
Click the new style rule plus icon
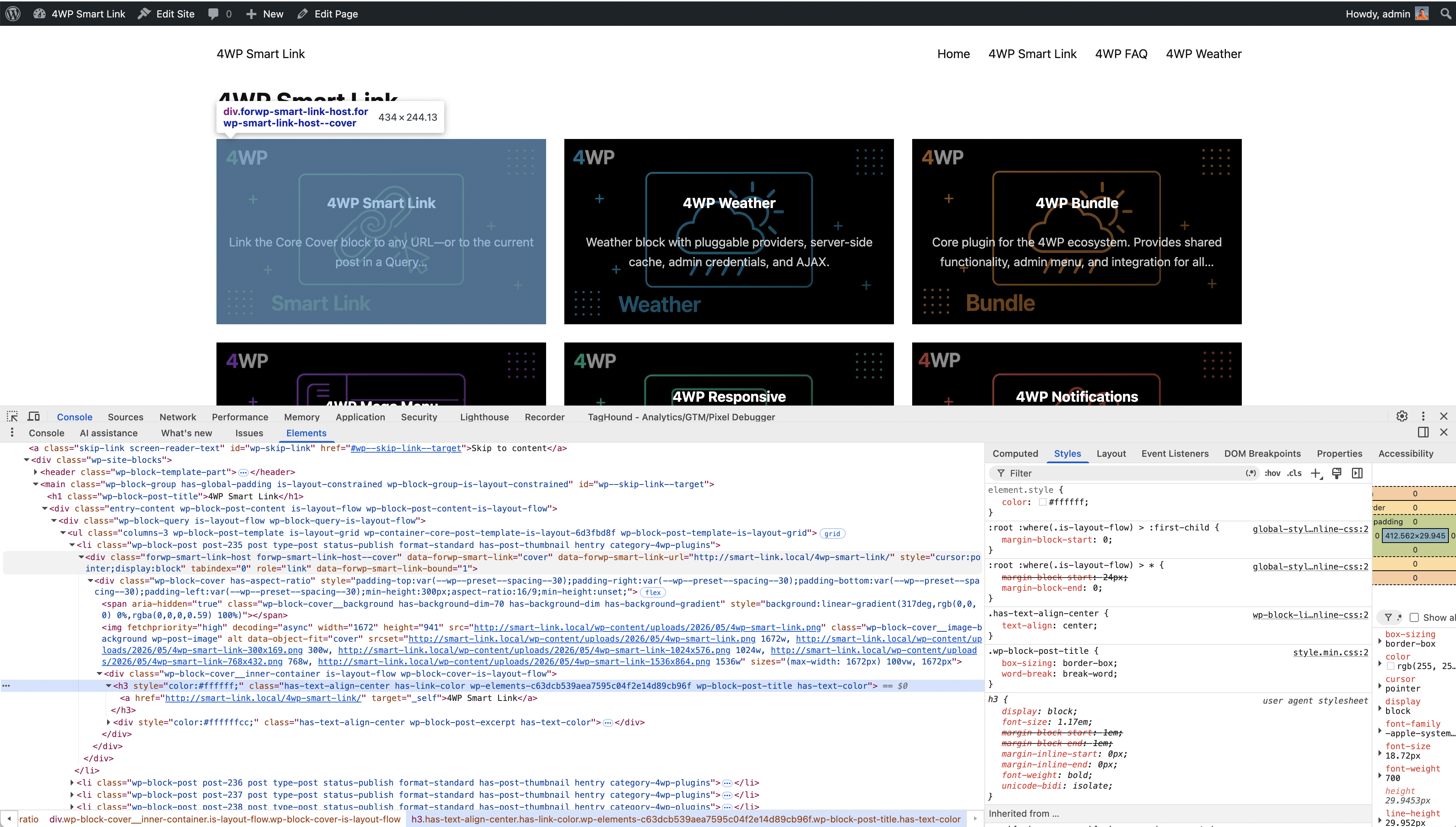[x=1316, y=473]
